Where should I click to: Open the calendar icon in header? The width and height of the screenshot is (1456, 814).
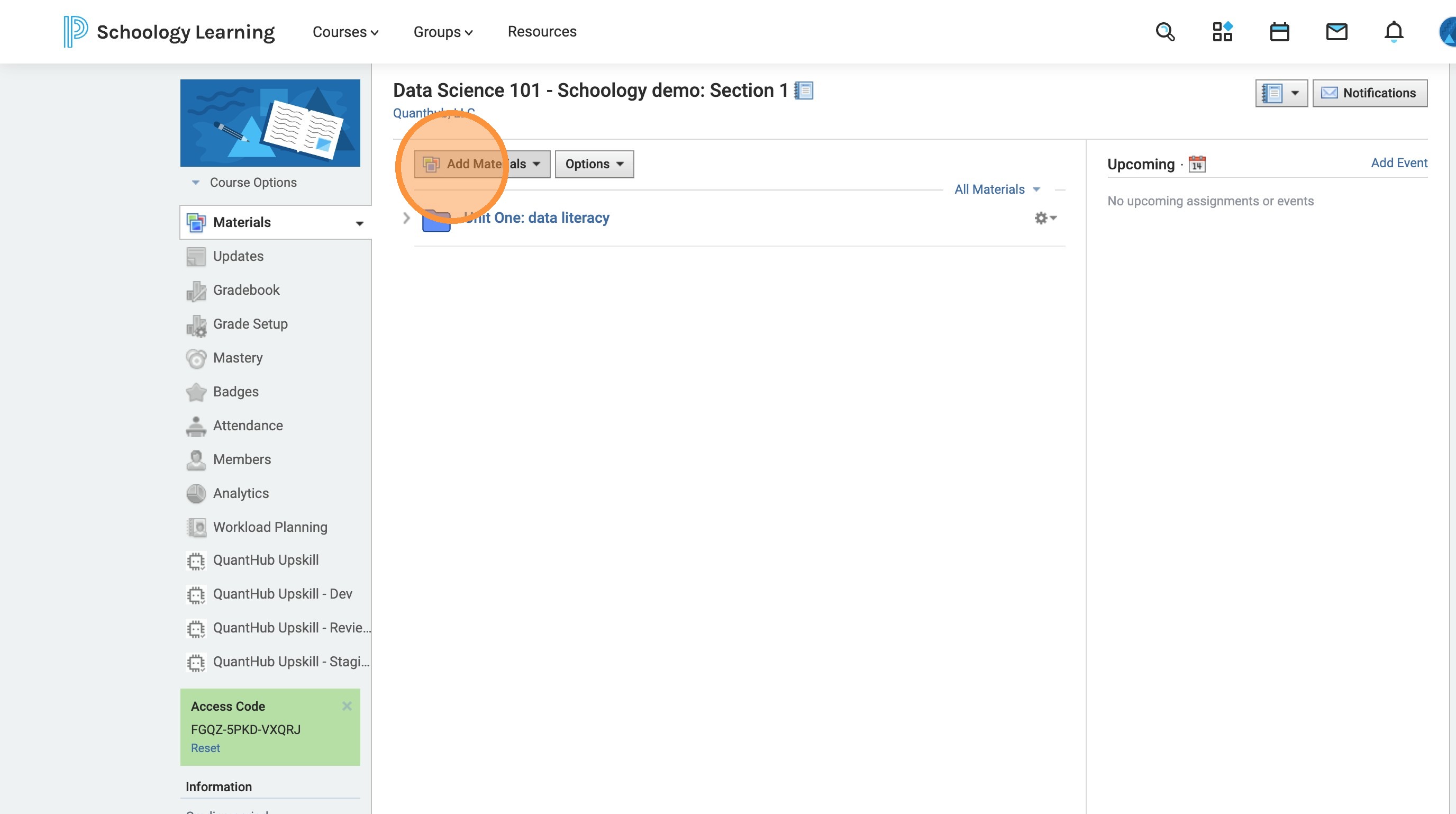tap(1279, 32)
